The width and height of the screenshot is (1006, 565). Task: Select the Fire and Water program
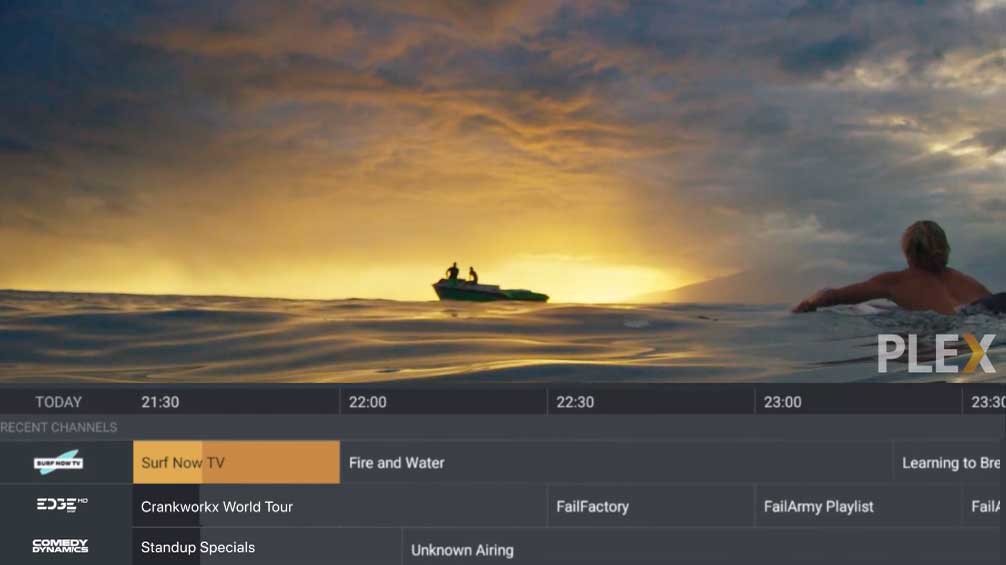[x=616, y=462]
